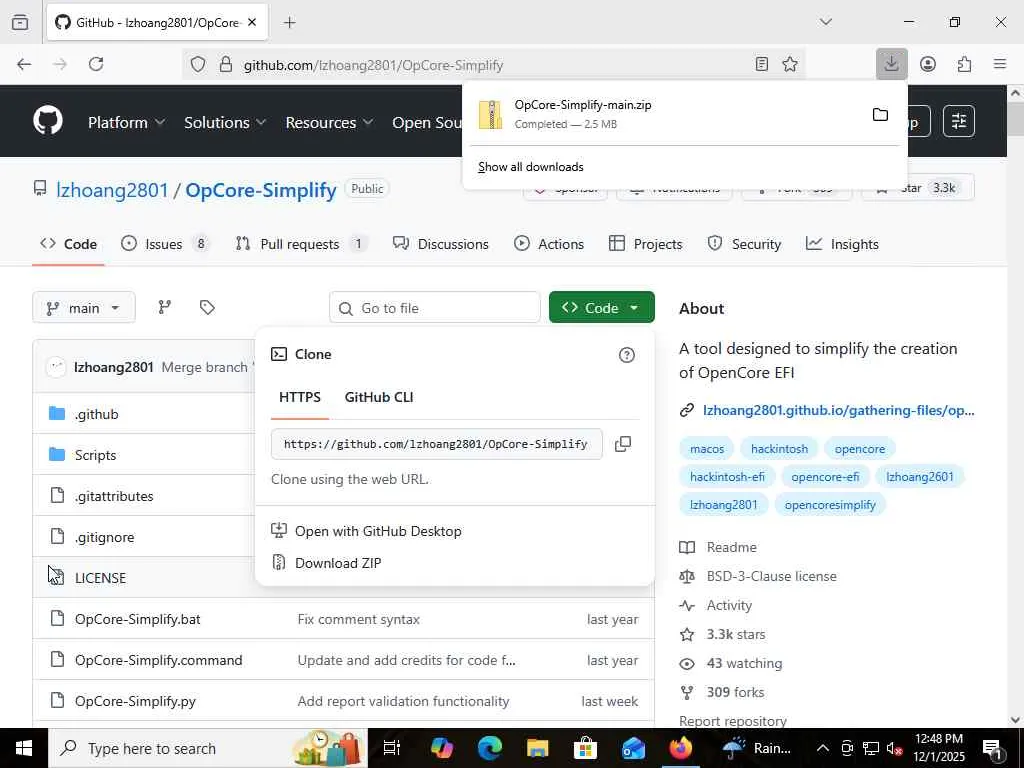Viewport: 1024px width, 768px height.
Task: Open OpCore-Simplify.py file
Action: coord(135,701)
